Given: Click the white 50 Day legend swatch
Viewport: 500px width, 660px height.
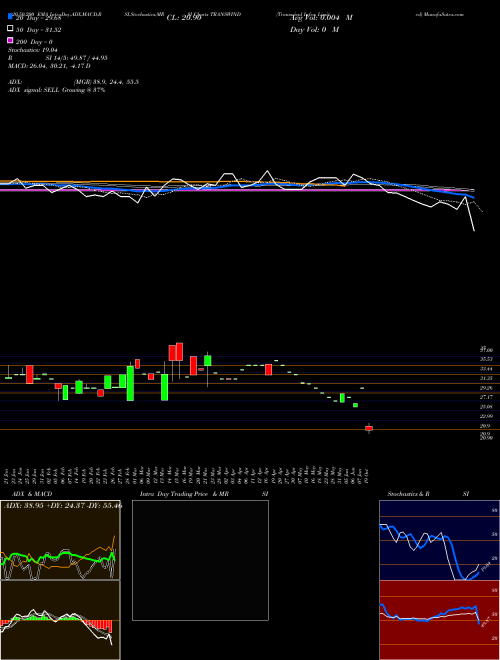Looking at the screenshot, I should (x=10, y=29).
